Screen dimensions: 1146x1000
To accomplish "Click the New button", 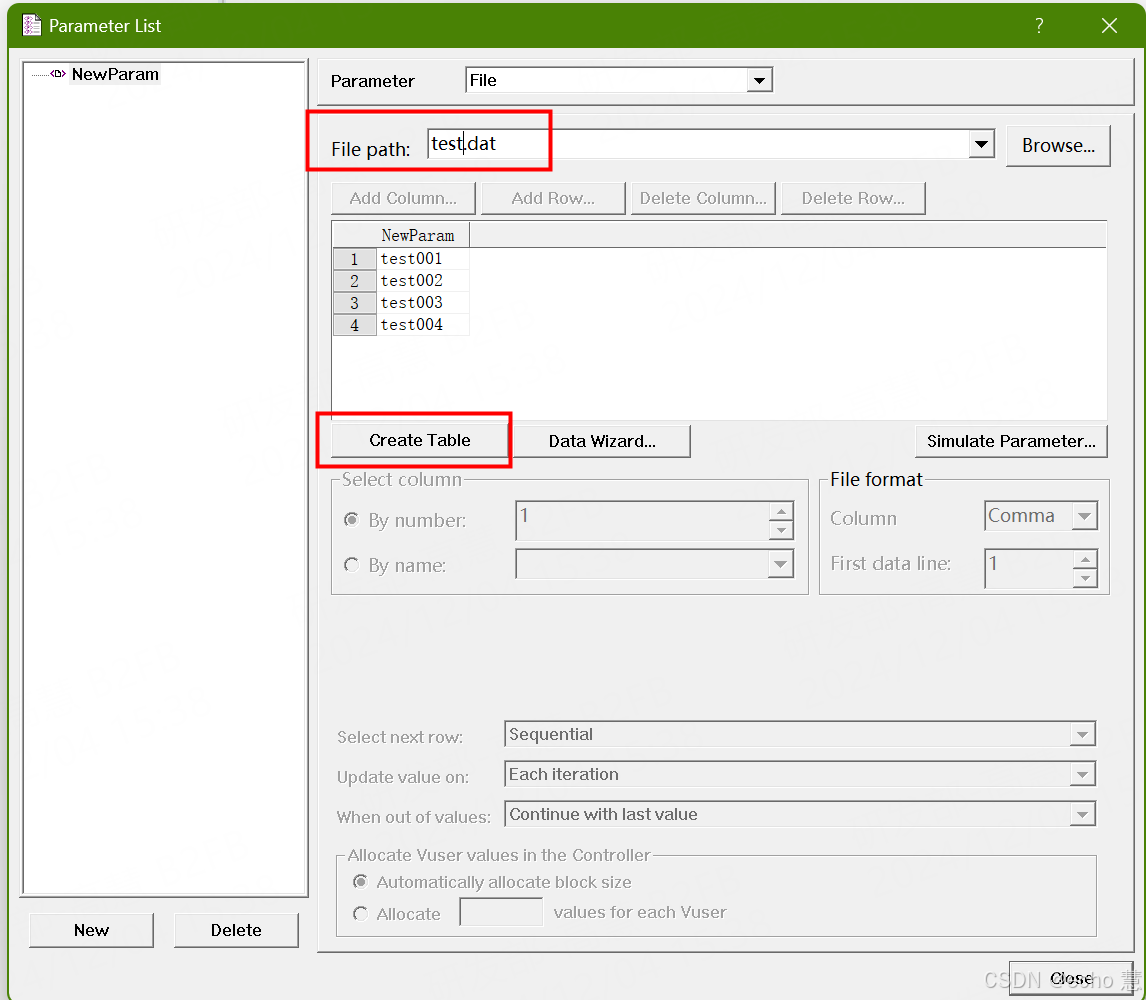I will pos(91,930).
